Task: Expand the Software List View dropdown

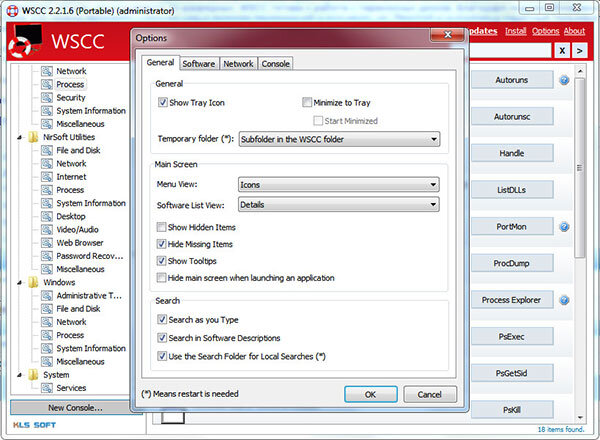Action: (339, 204)
